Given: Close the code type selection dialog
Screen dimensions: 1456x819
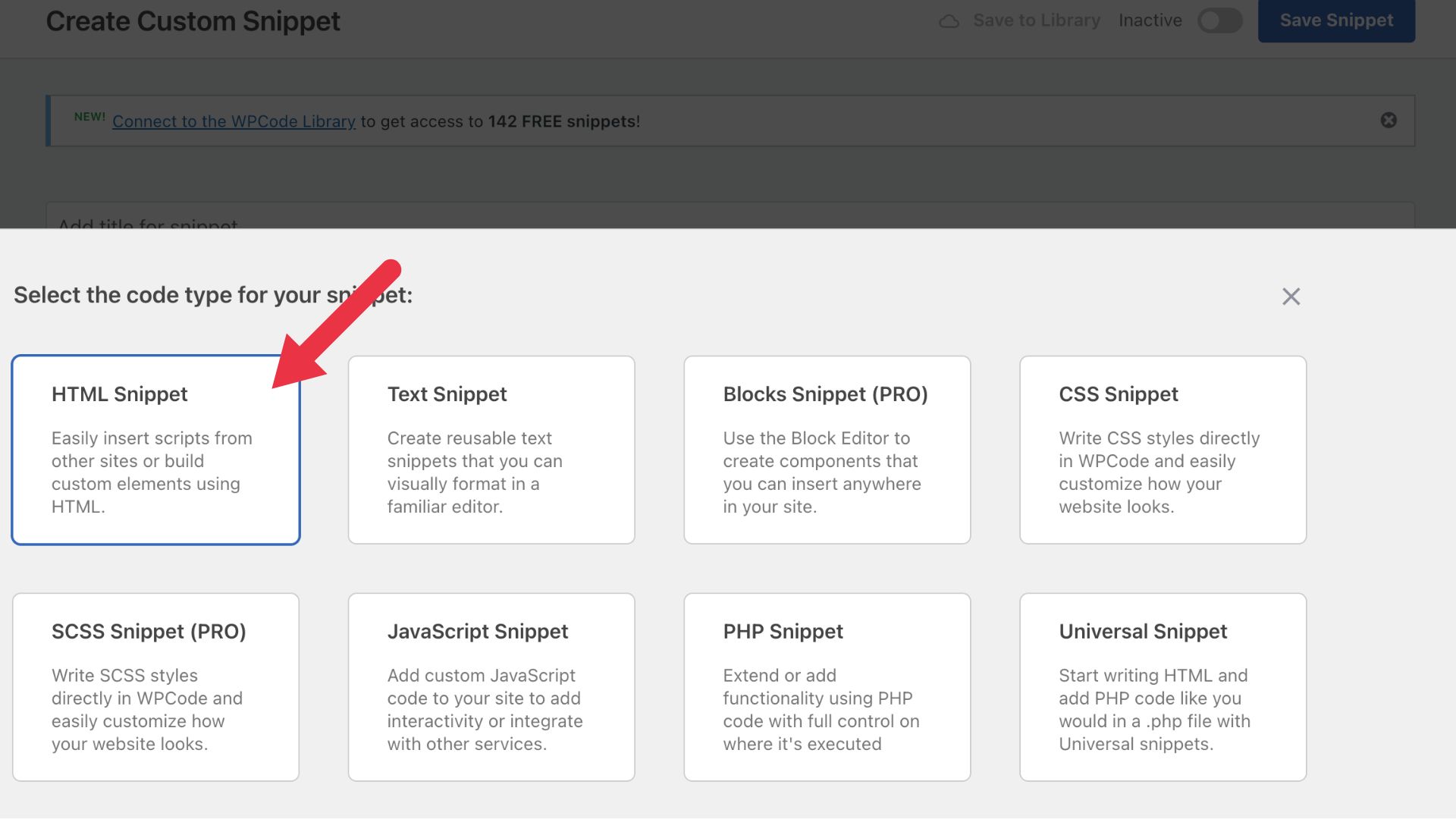Looking at the screenshot, I should [x=1291, y=297].
